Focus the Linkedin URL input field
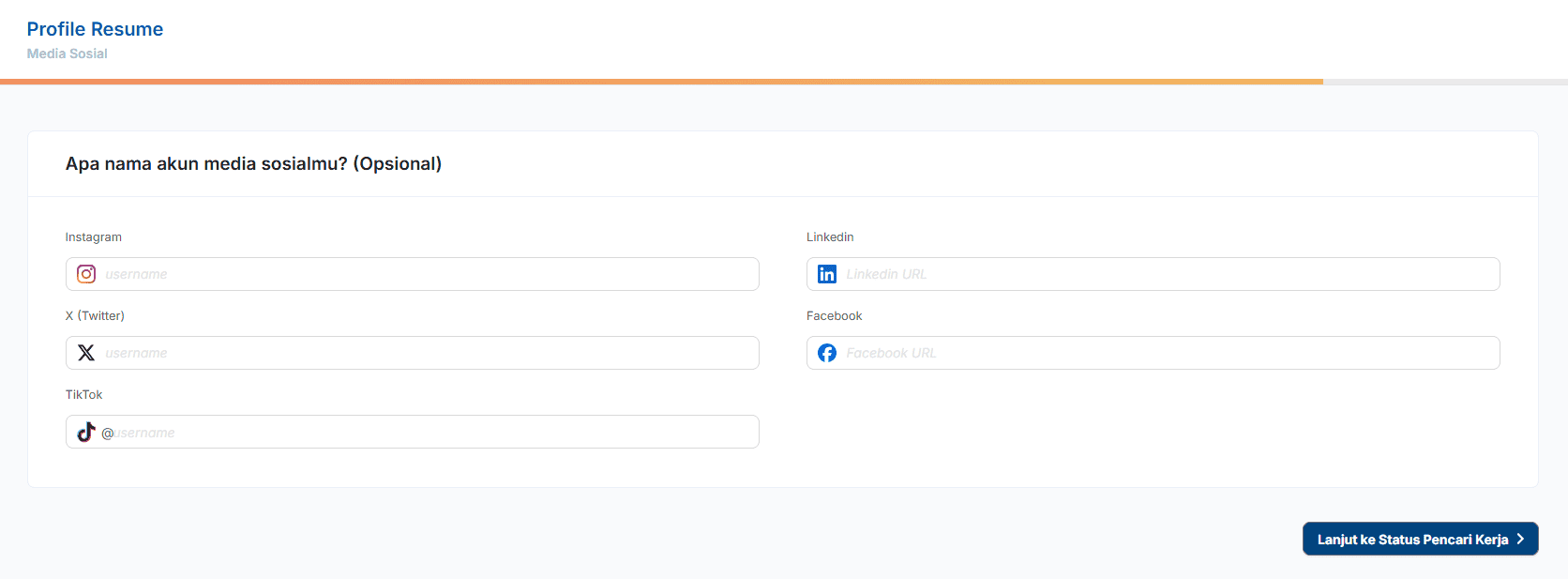Screen dimensions: 1568x579 (1168, 274)
